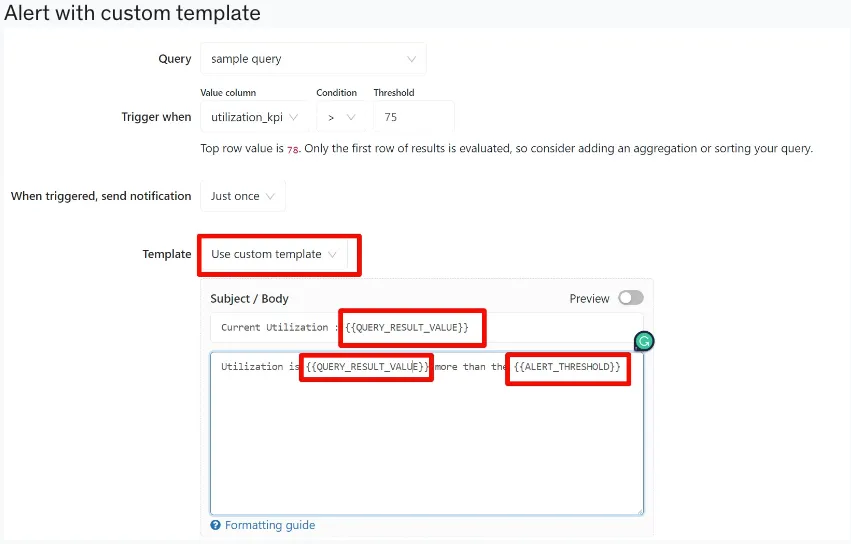Open the sample query dropdown
Viewport: 851px width, 544px height.
(313, 59)
